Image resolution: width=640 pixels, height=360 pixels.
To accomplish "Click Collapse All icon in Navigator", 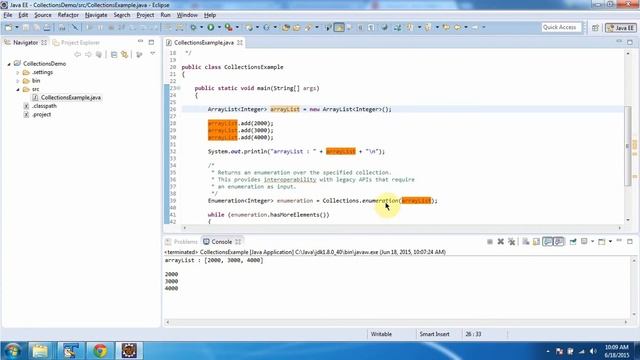I will click(x=114, y=54).
